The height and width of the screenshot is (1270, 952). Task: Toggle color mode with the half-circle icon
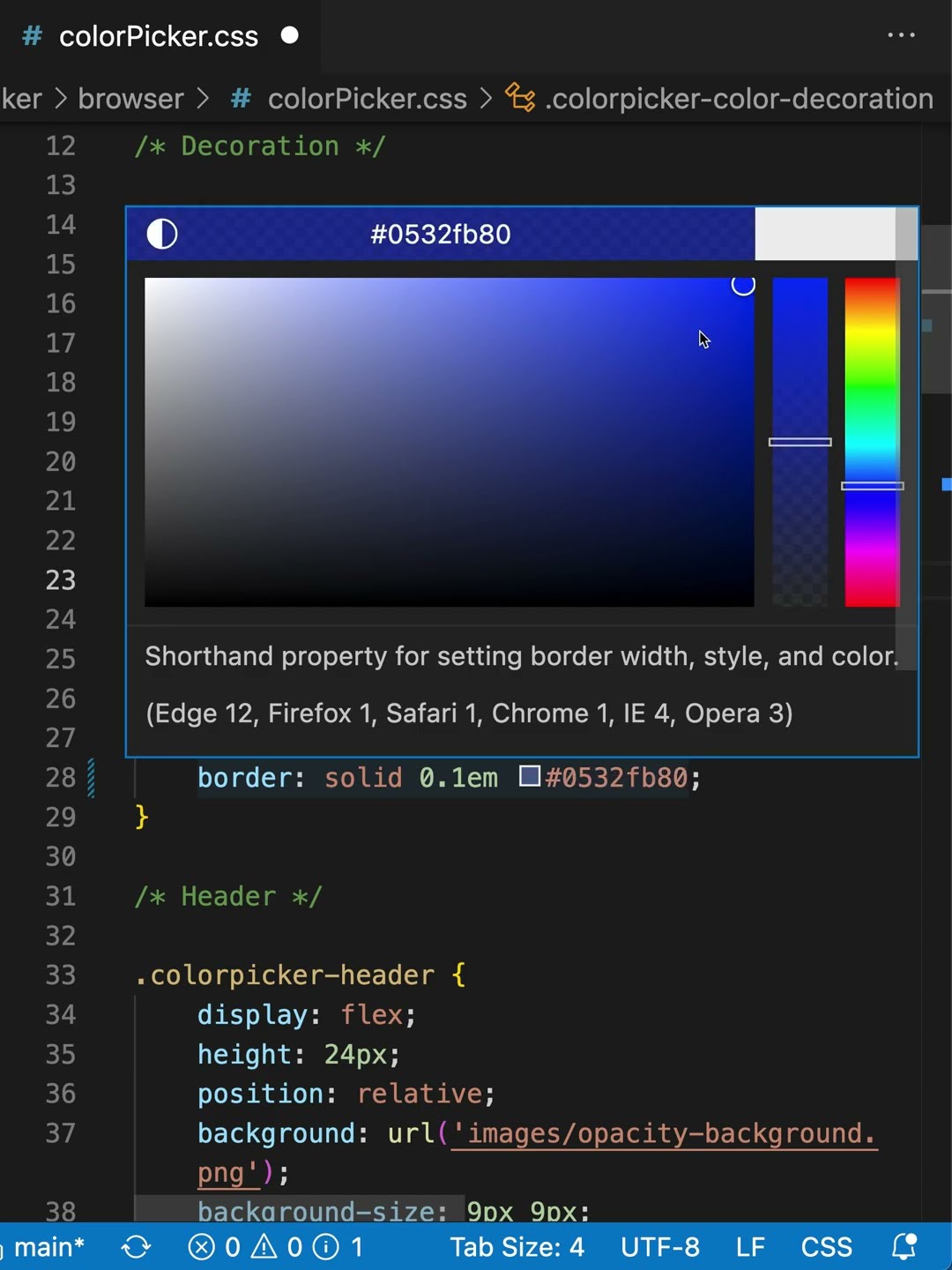pos(162,234)
